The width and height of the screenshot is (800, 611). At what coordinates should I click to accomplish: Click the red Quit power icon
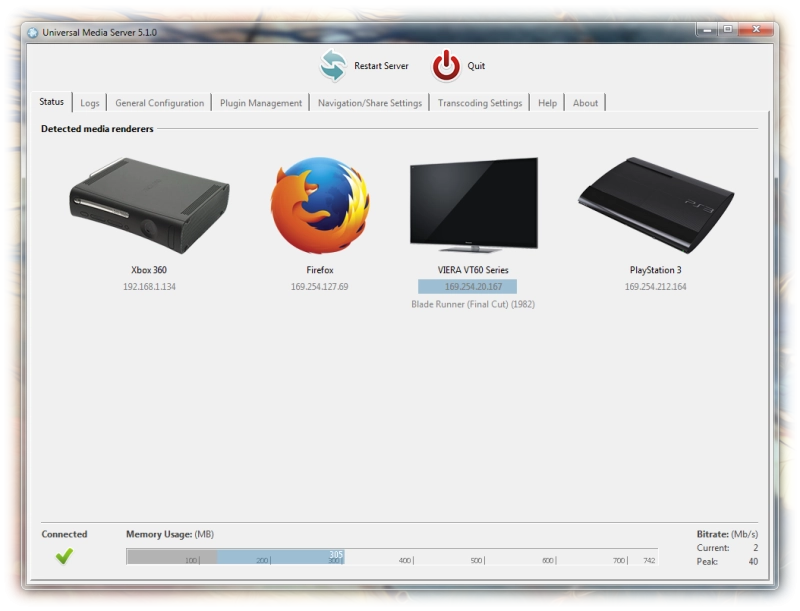(x=446, y=66)
